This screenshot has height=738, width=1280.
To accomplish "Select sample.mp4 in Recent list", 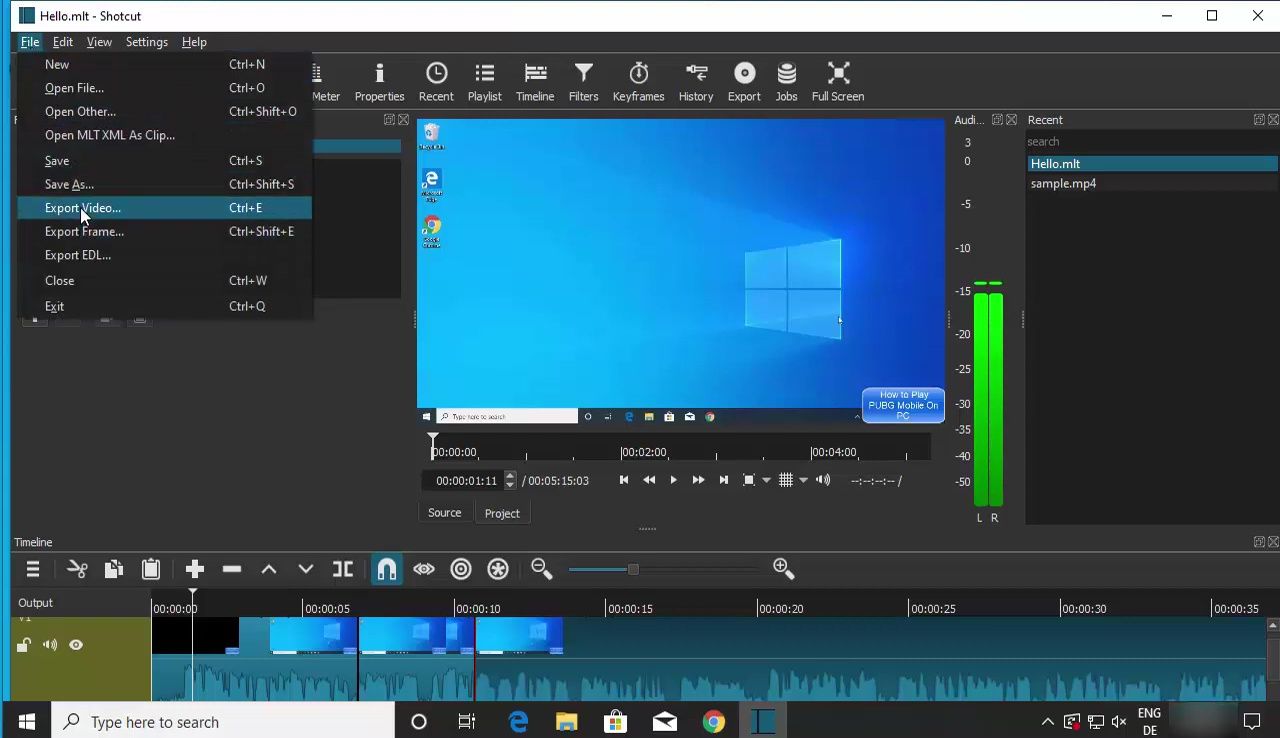I will [x=1152, y=184].
